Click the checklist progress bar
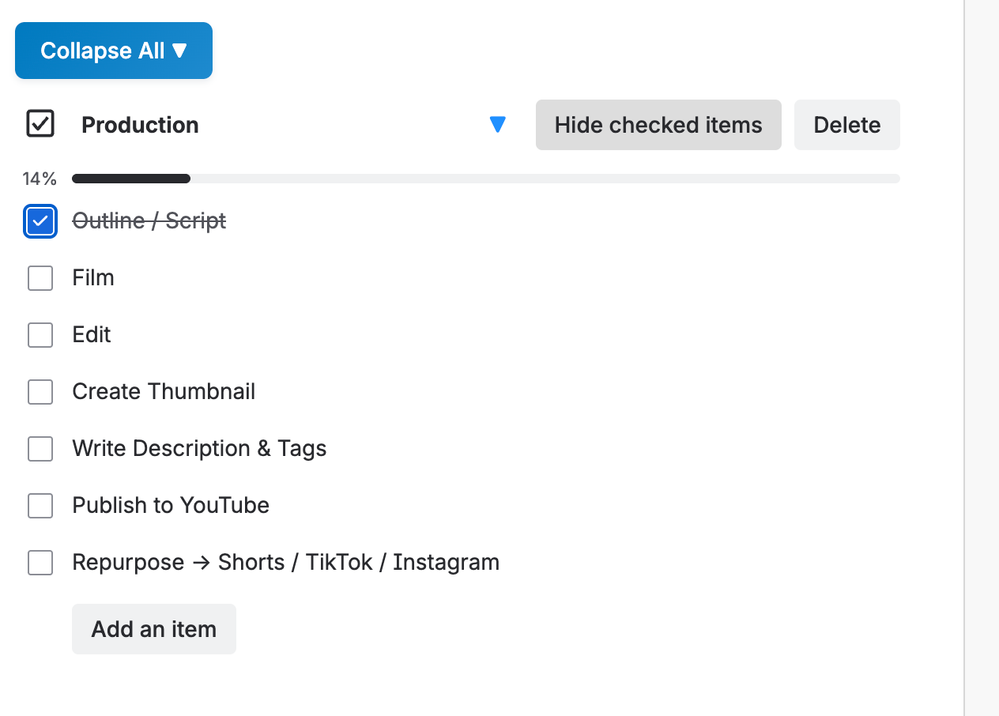Screen dimensions: 999x716 (x=485, y=179)
